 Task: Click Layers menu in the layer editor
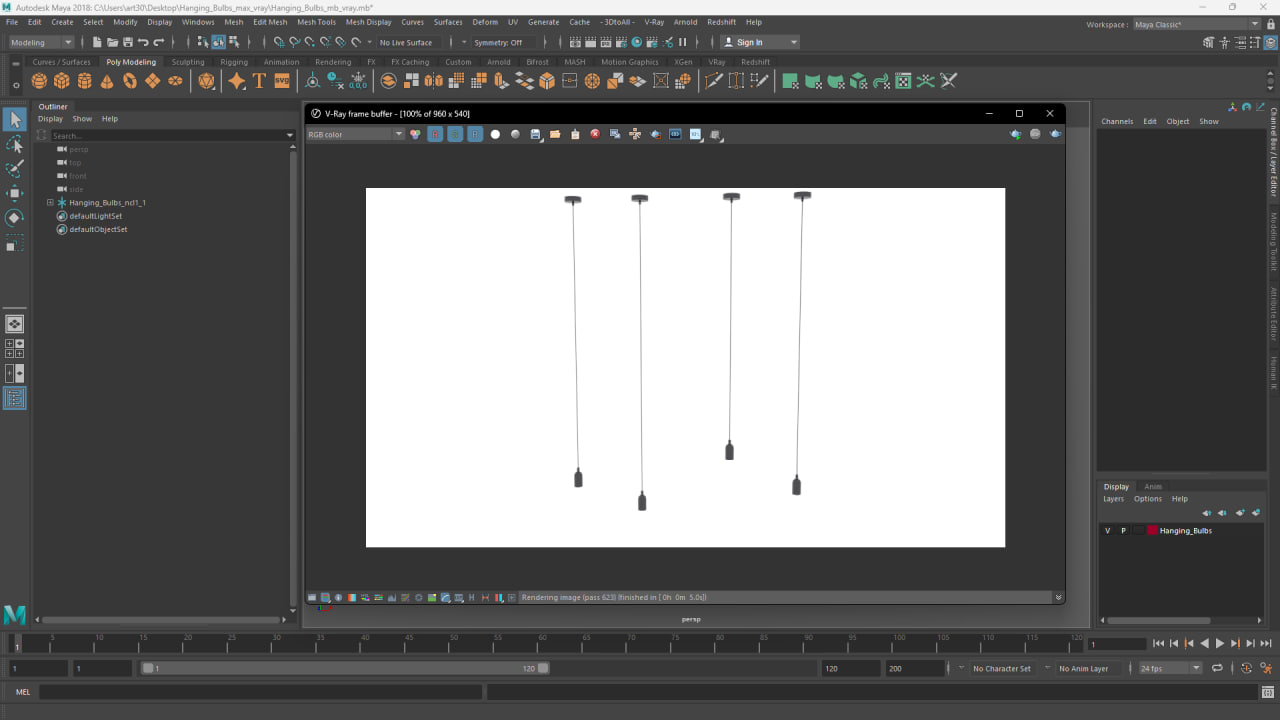click(1113, 499)
